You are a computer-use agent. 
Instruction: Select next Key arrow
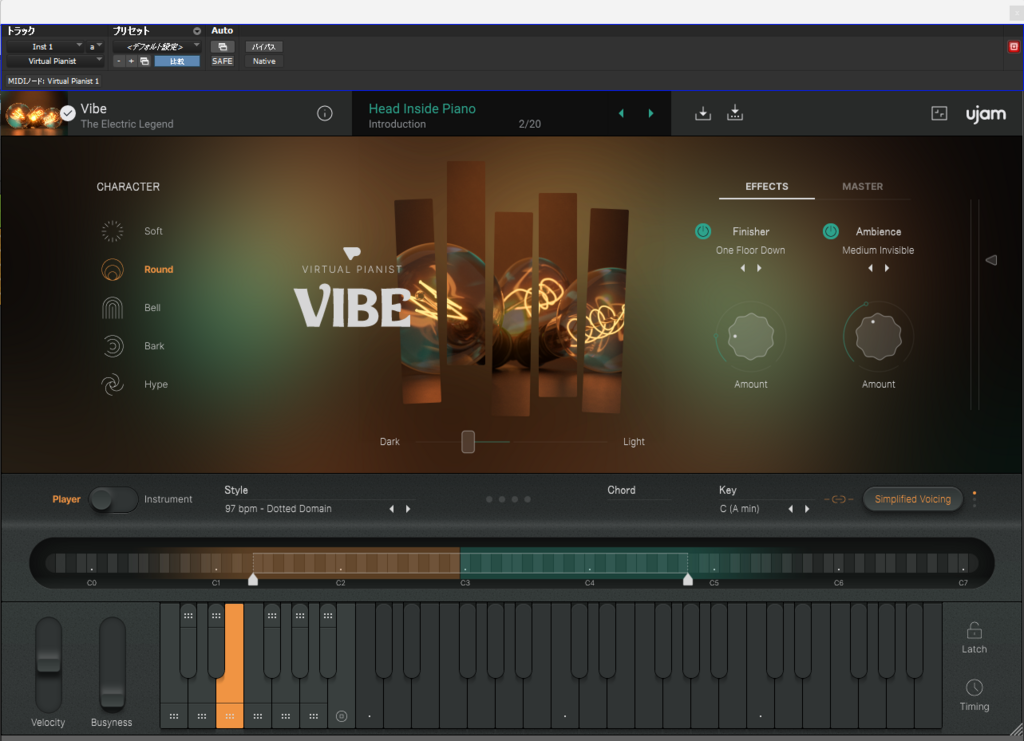[807, 509]
